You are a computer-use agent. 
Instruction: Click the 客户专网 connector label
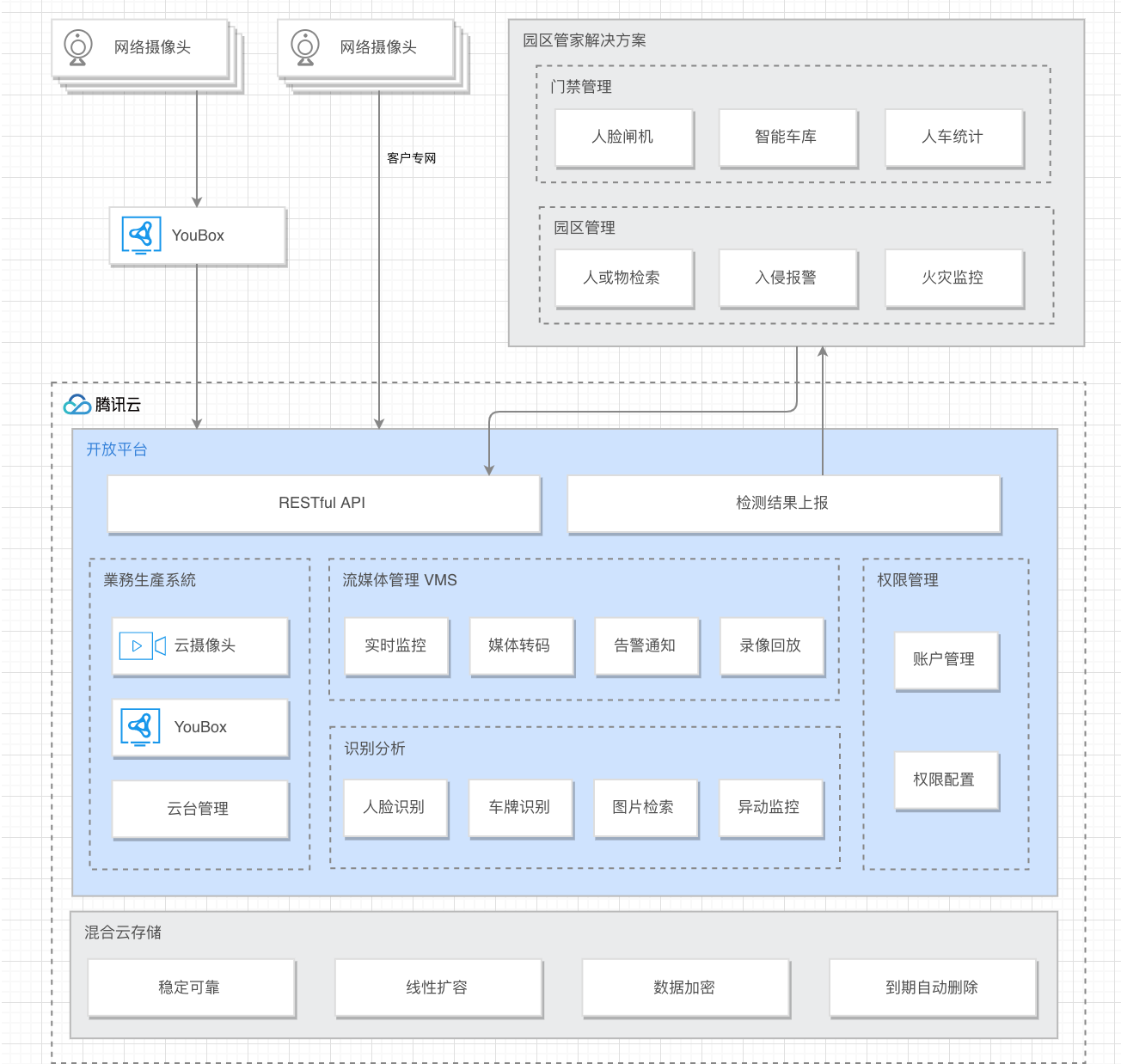412,158
